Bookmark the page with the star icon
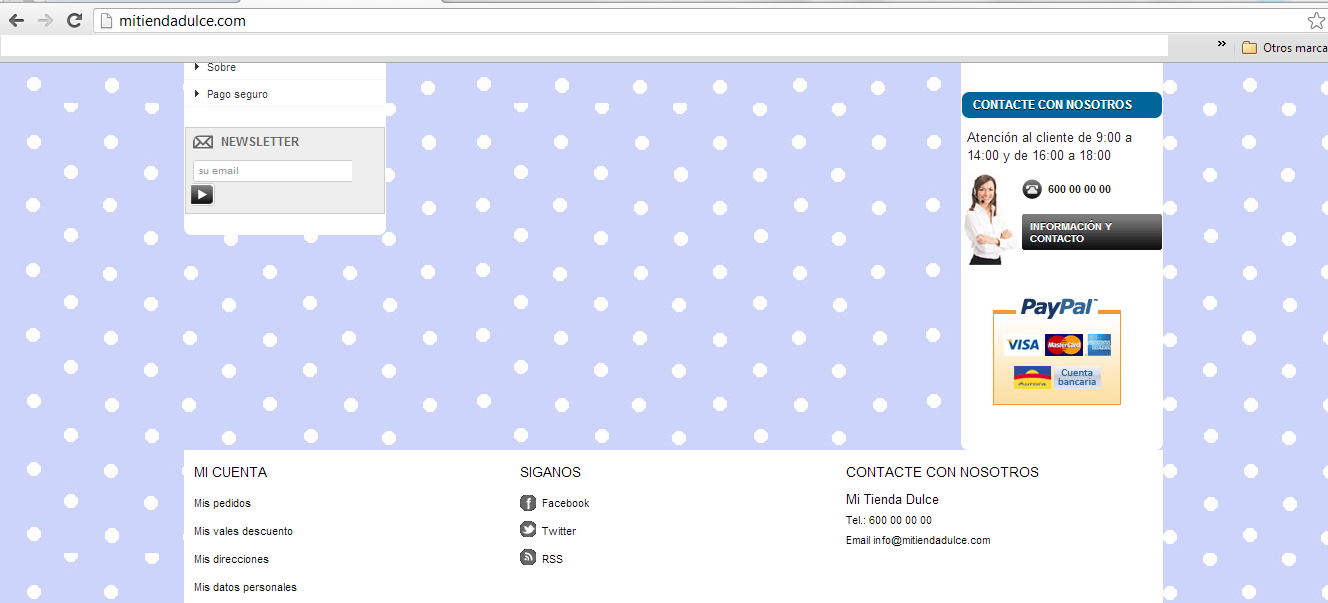This screenshot has width=1328, height=603. click(x=1315, y=21)
